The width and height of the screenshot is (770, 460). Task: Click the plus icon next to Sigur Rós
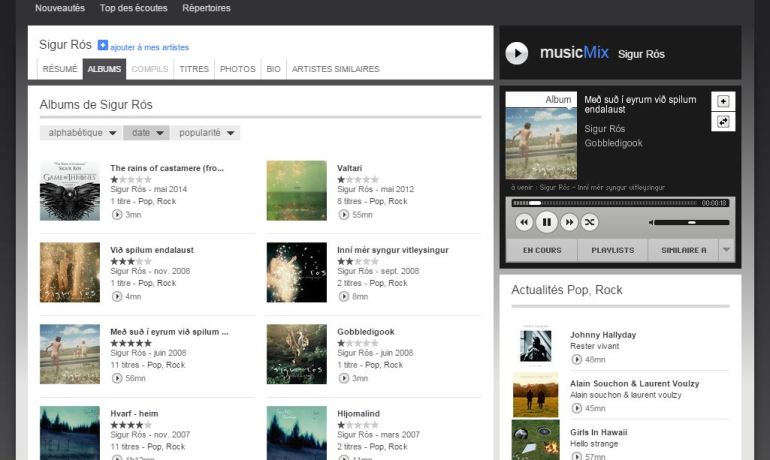point(102,45)
